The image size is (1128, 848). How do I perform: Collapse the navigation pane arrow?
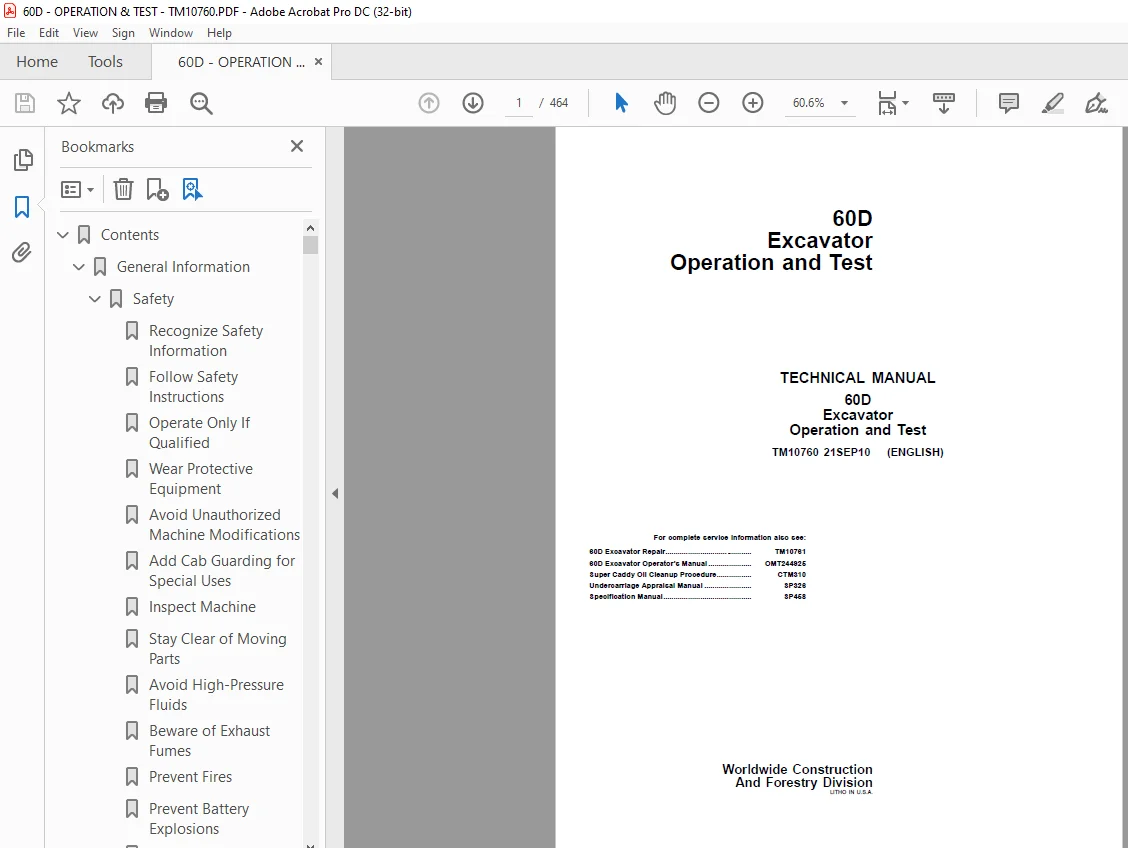(335, 493)
